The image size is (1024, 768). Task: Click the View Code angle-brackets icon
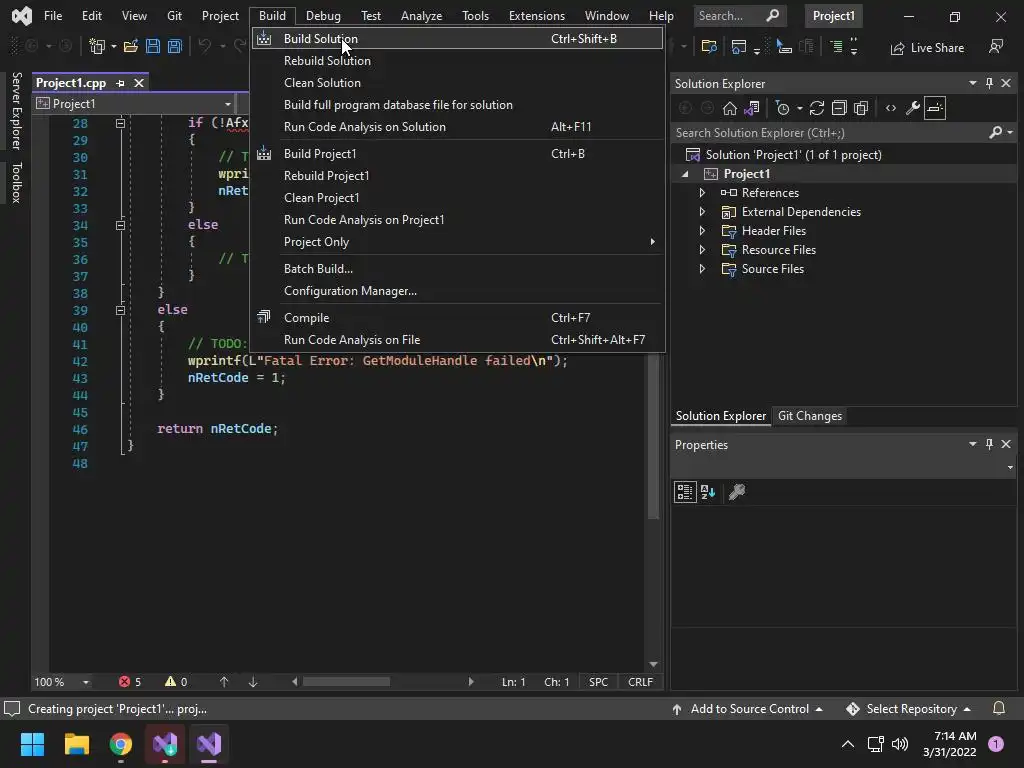pyautogui.click(x=891, y=108)
